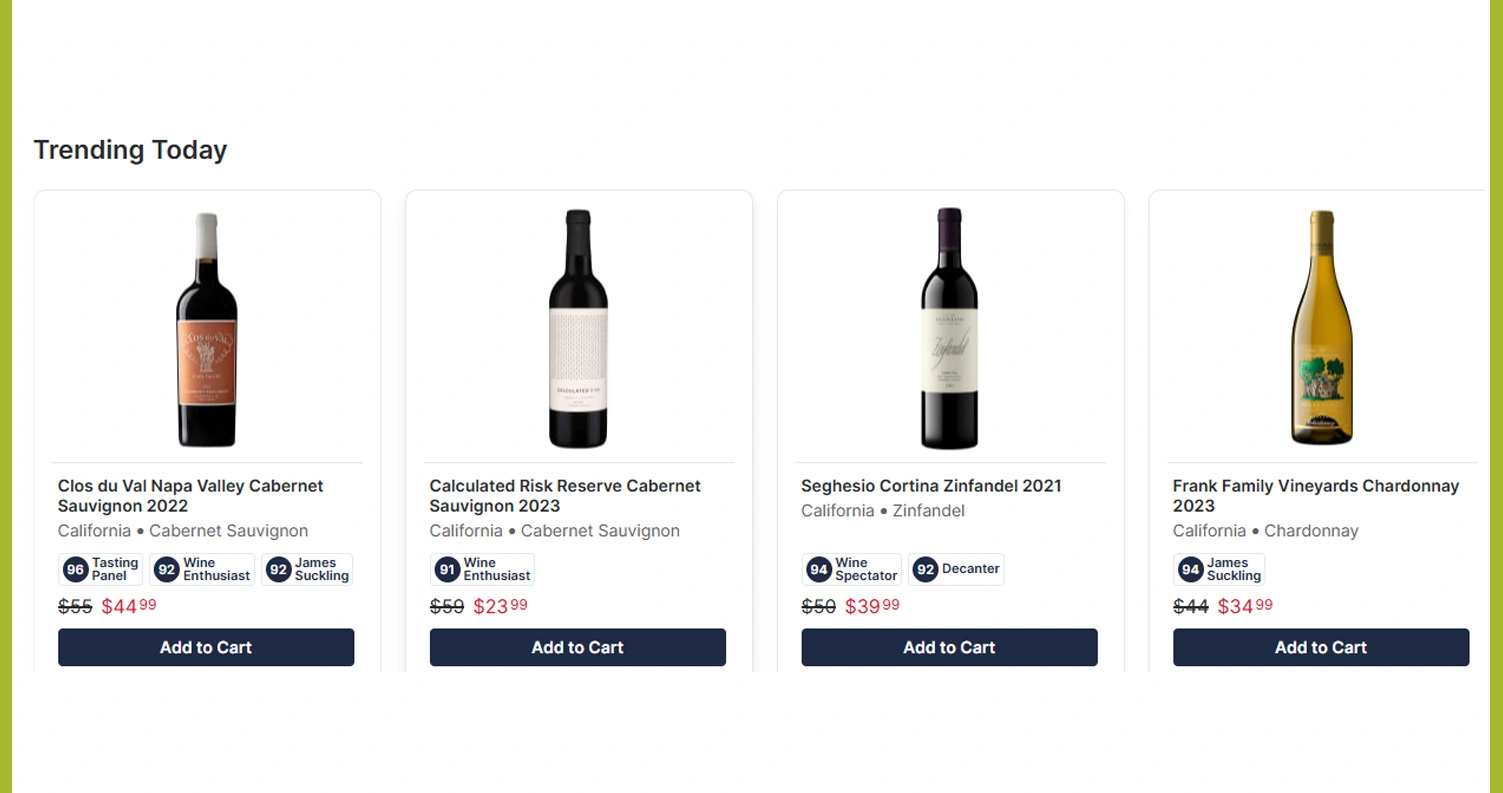This screenshot has height=793, width=1503.
Task: Add Seghesio Cortina Zinfandel to cart
Action: click(x=949, y=647)
